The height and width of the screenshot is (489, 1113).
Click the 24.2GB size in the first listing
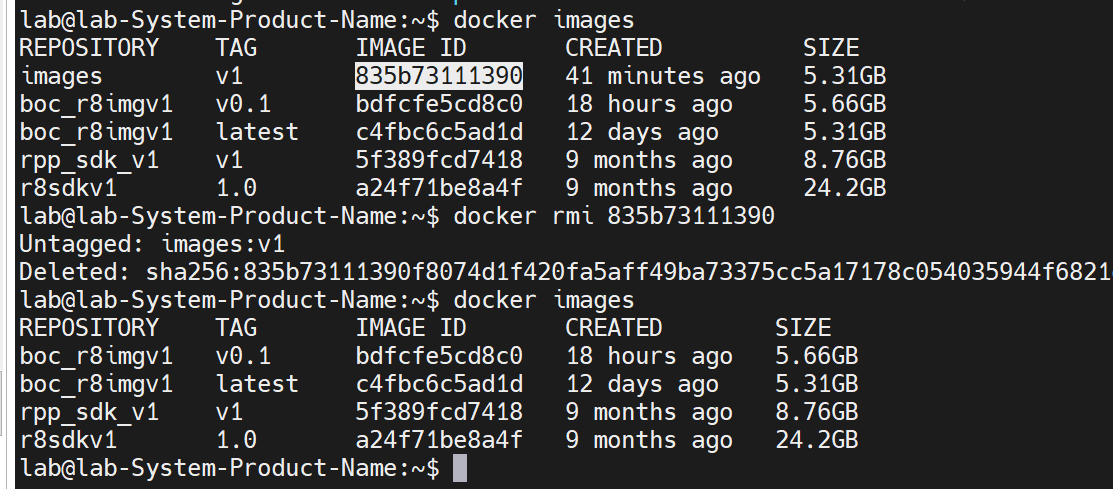click(844, 188)
